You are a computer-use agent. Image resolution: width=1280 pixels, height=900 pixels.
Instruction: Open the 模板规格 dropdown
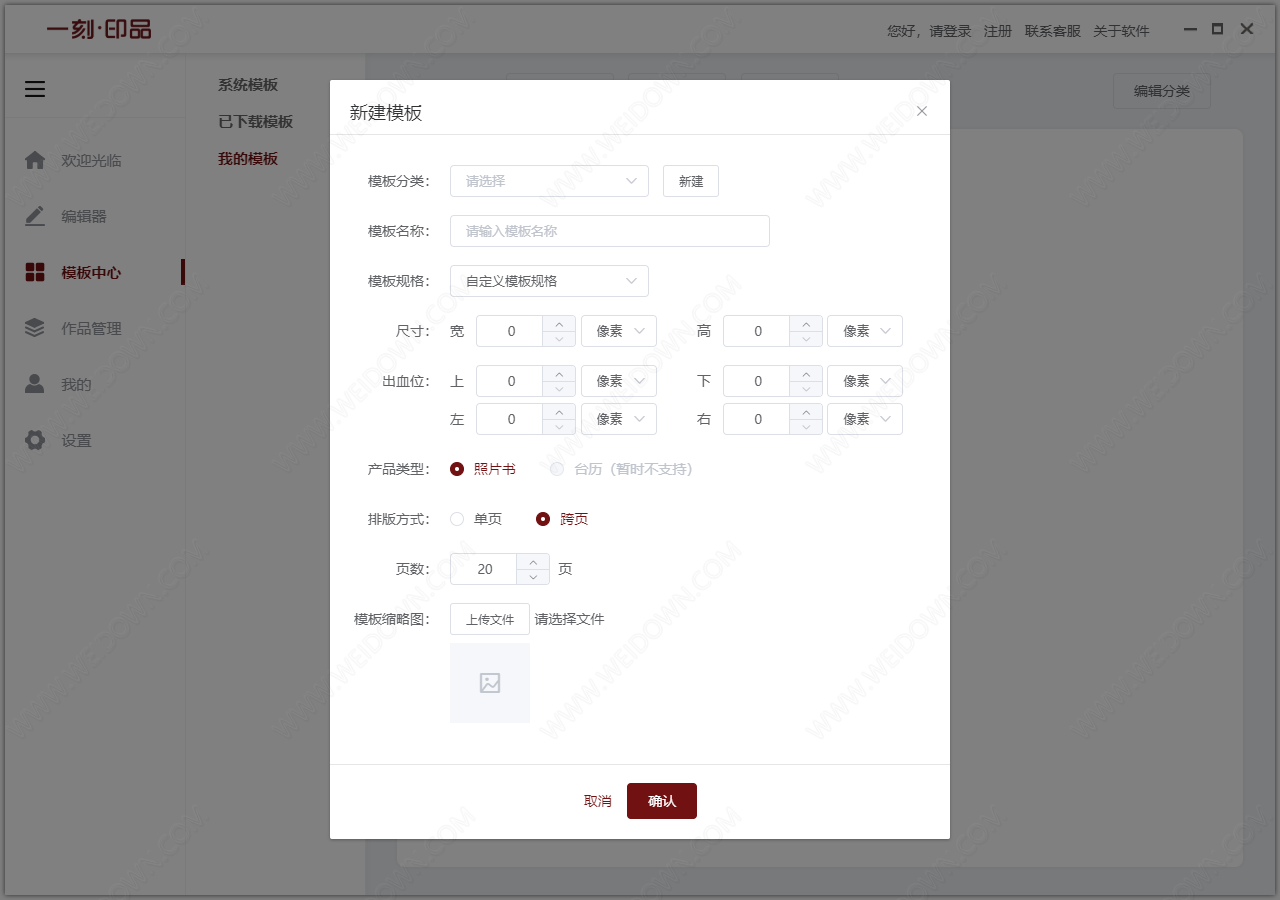(x=549, y=281)
